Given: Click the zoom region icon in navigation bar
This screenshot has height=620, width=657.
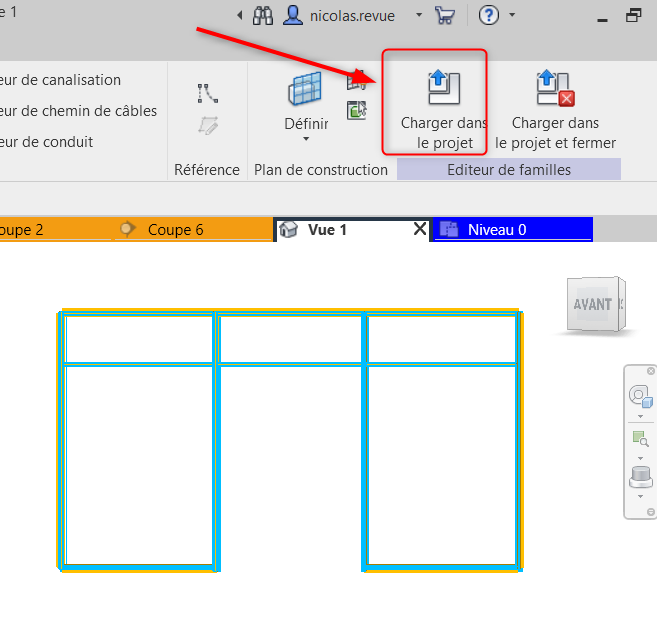Looking at the screenshot, I should [x=640, y=438].
